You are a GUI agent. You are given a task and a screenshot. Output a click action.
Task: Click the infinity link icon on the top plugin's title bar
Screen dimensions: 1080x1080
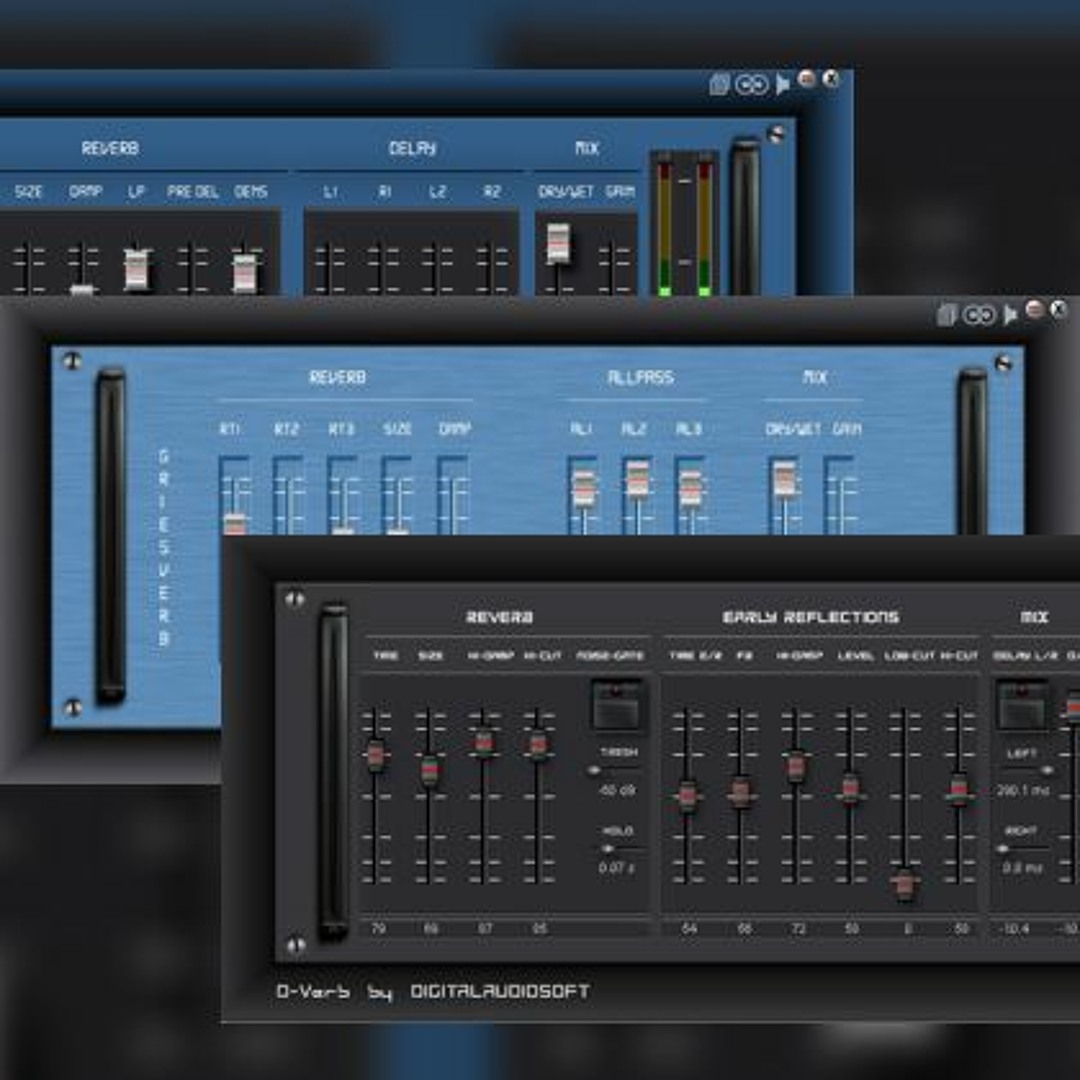[x=750, y=83]
